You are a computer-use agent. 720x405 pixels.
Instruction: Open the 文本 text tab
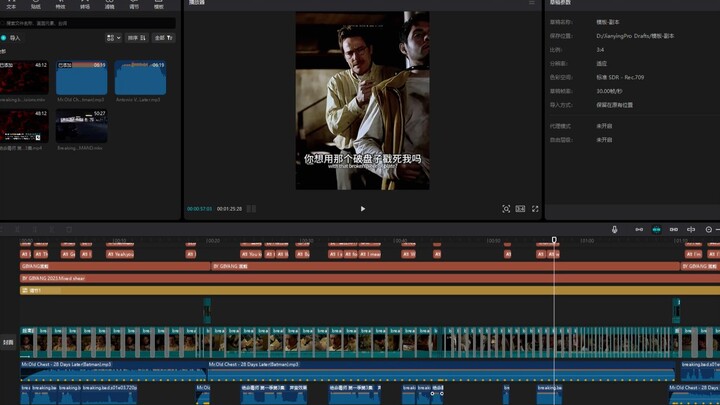[11, 5]
